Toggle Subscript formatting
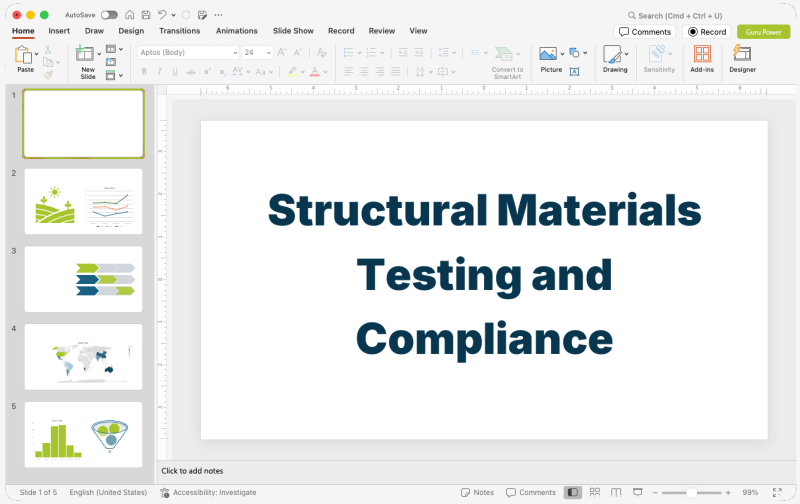 click(222, 72)
